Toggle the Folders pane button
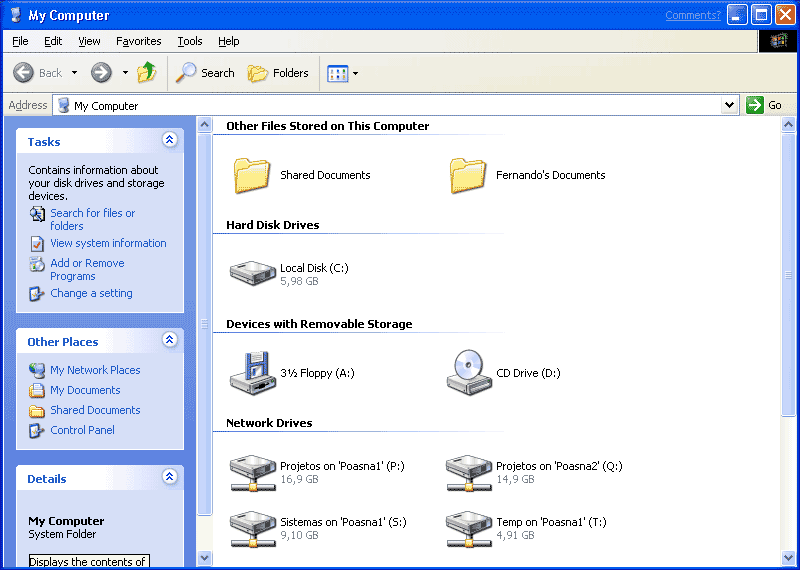The image size is (800, 570). [x=278, y=73]
